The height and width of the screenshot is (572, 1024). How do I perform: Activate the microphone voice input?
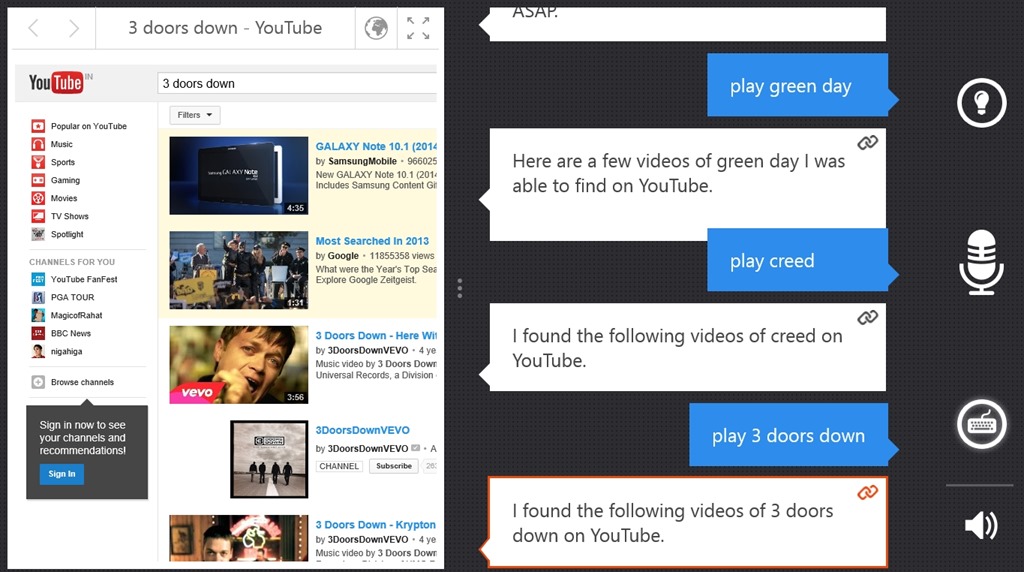click(x=982, y=262)
